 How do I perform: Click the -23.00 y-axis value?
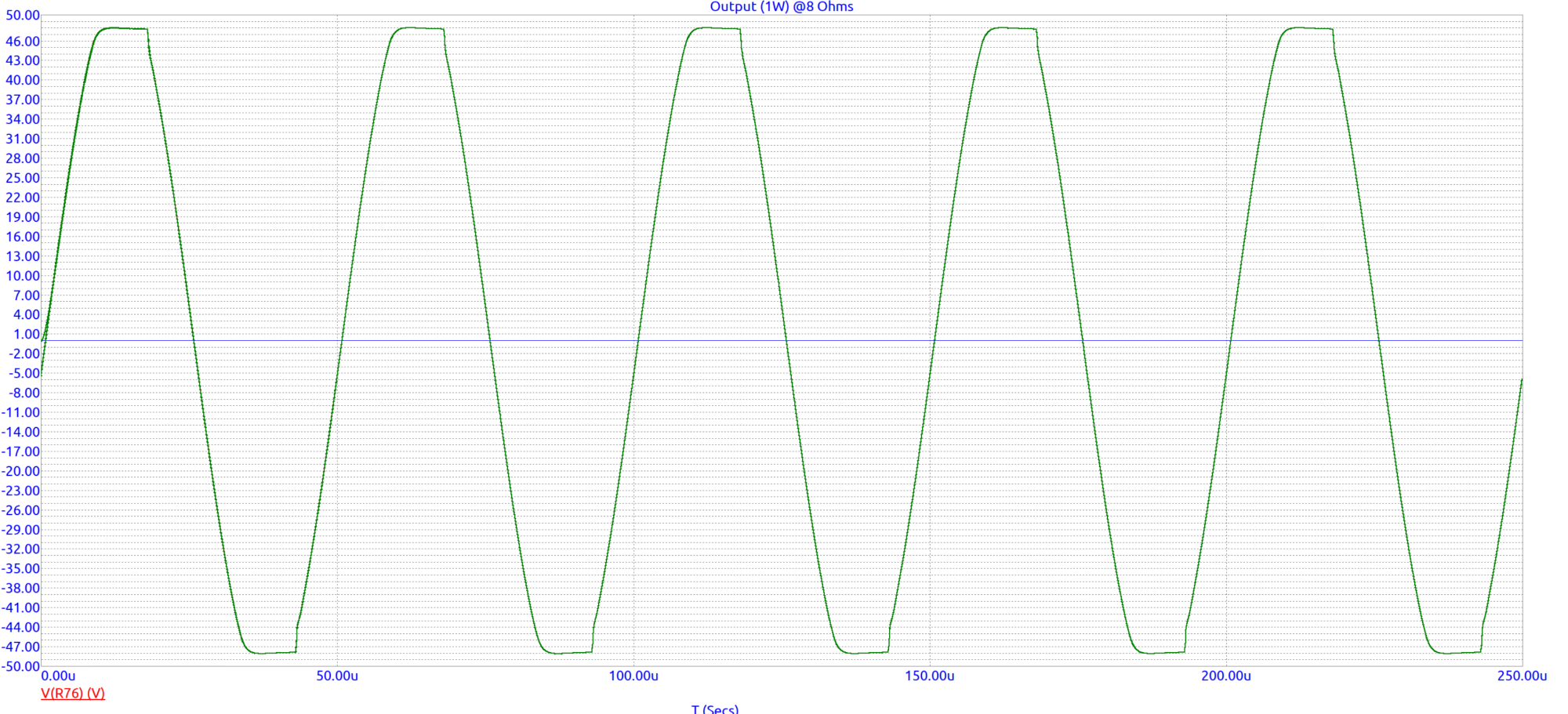(20, 491)
